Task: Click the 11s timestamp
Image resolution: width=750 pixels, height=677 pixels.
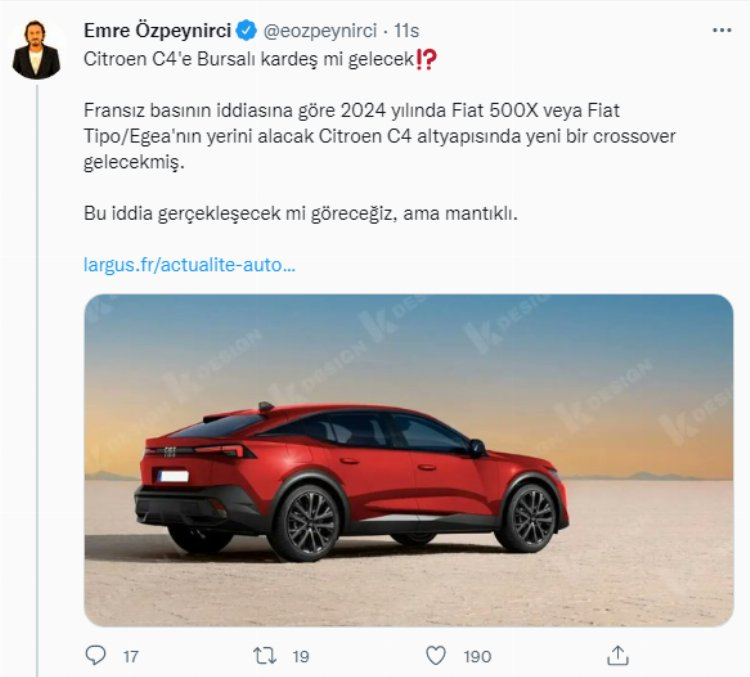Action: click(407, 31)
